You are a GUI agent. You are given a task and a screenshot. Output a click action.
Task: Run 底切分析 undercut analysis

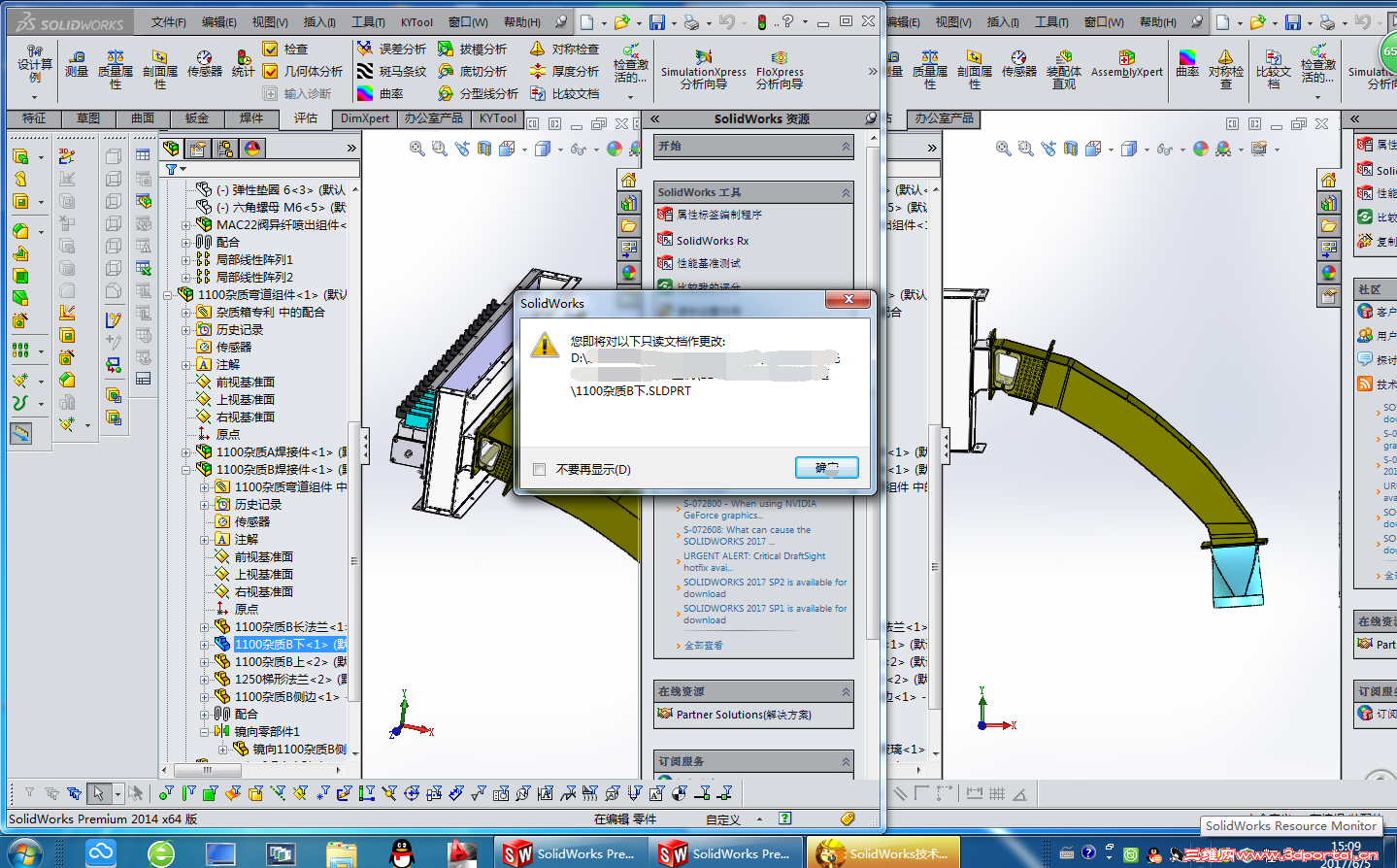tap(472, 71)
